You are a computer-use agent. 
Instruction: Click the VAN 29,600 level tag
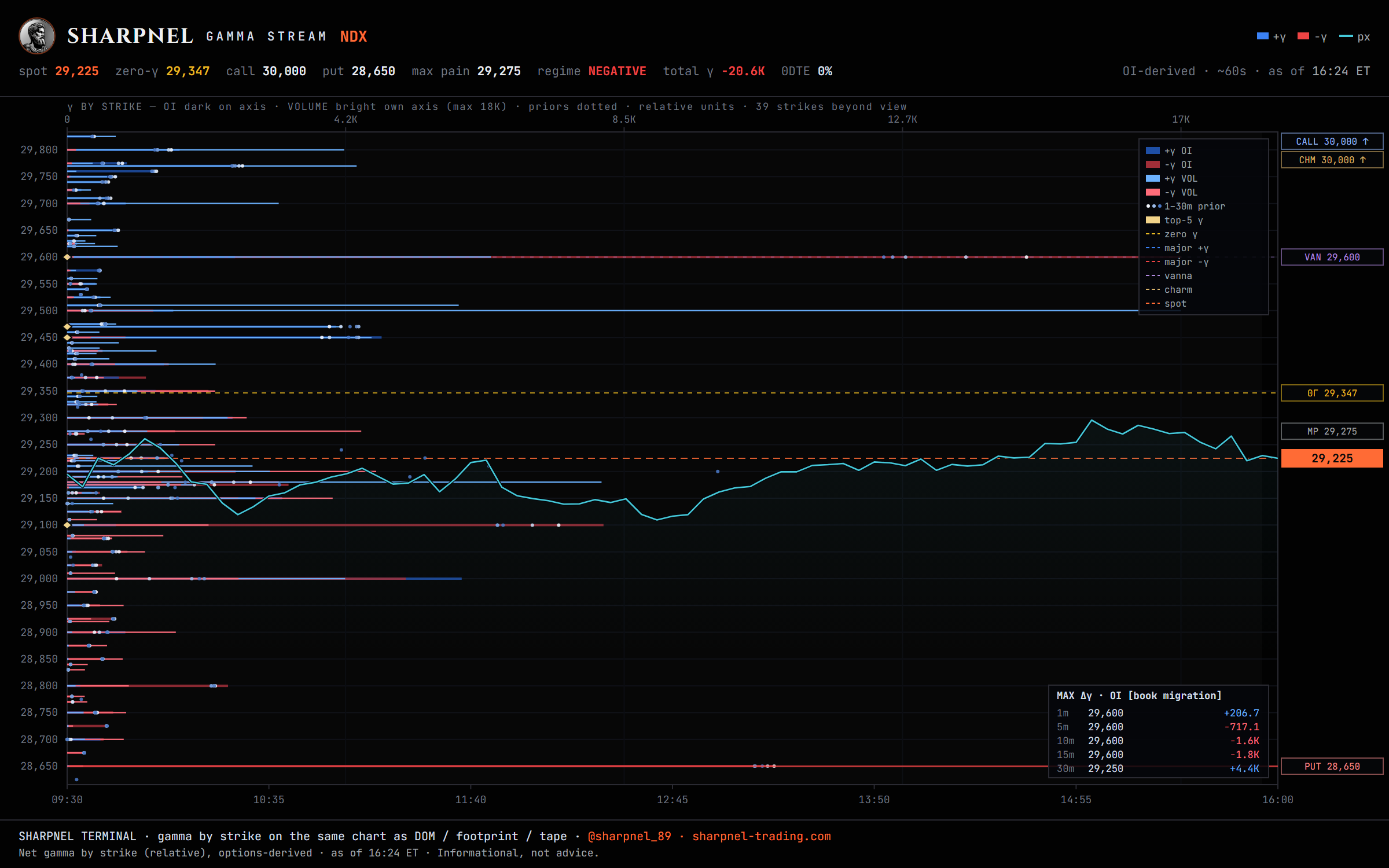tap(1332, 257)
